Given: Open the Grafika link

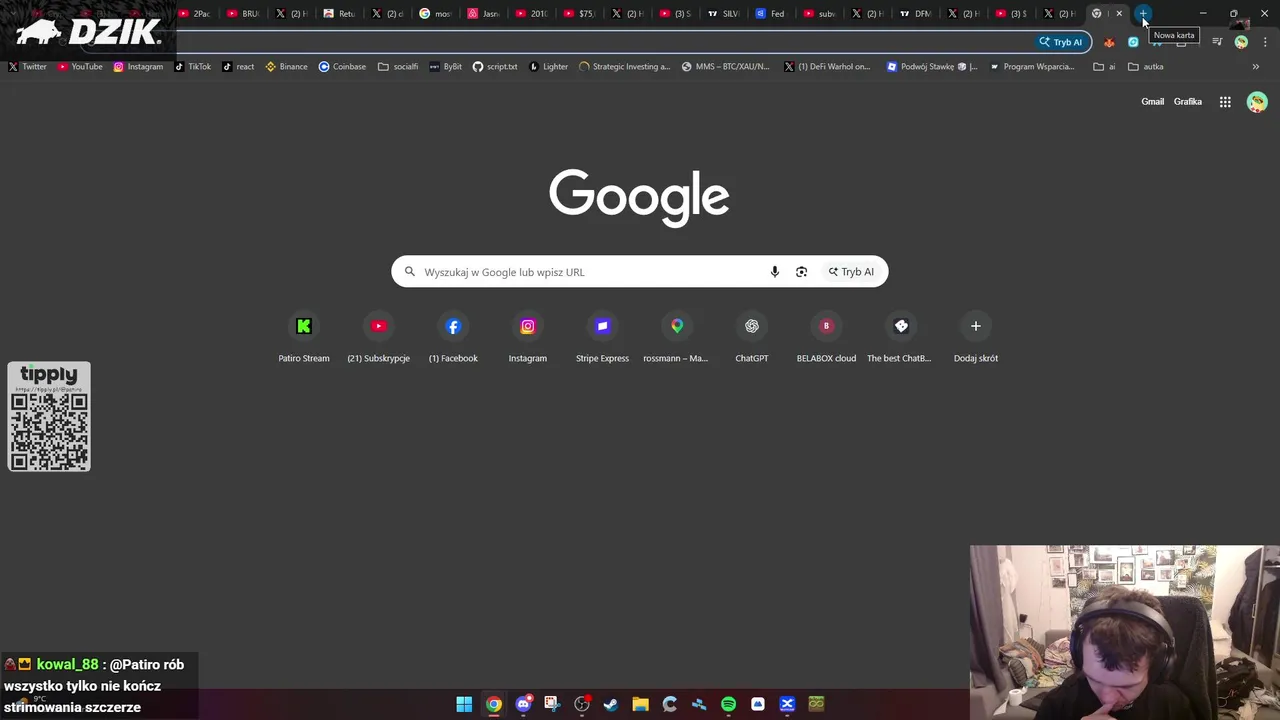Looking at the screenshot, I should [1188, 102].
